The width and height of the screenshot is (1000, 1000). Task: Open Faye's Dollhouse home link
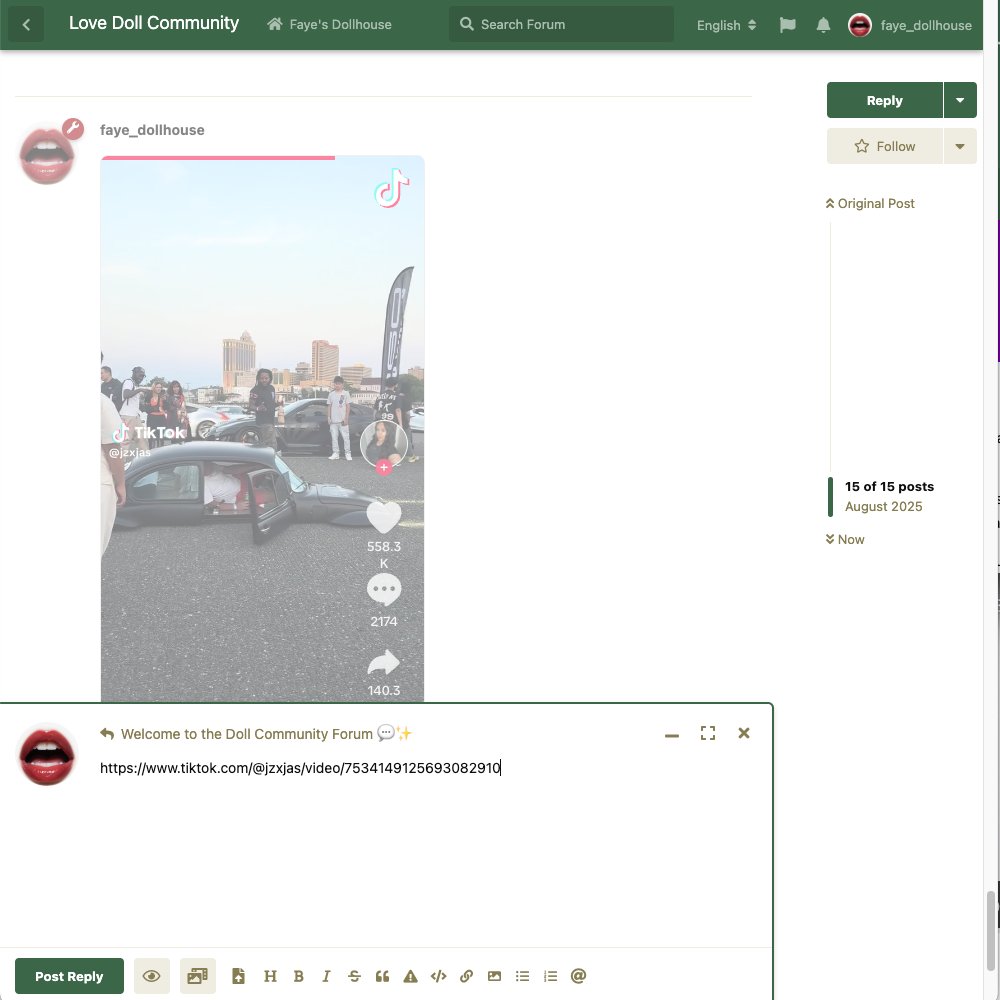tap(329, 24)
